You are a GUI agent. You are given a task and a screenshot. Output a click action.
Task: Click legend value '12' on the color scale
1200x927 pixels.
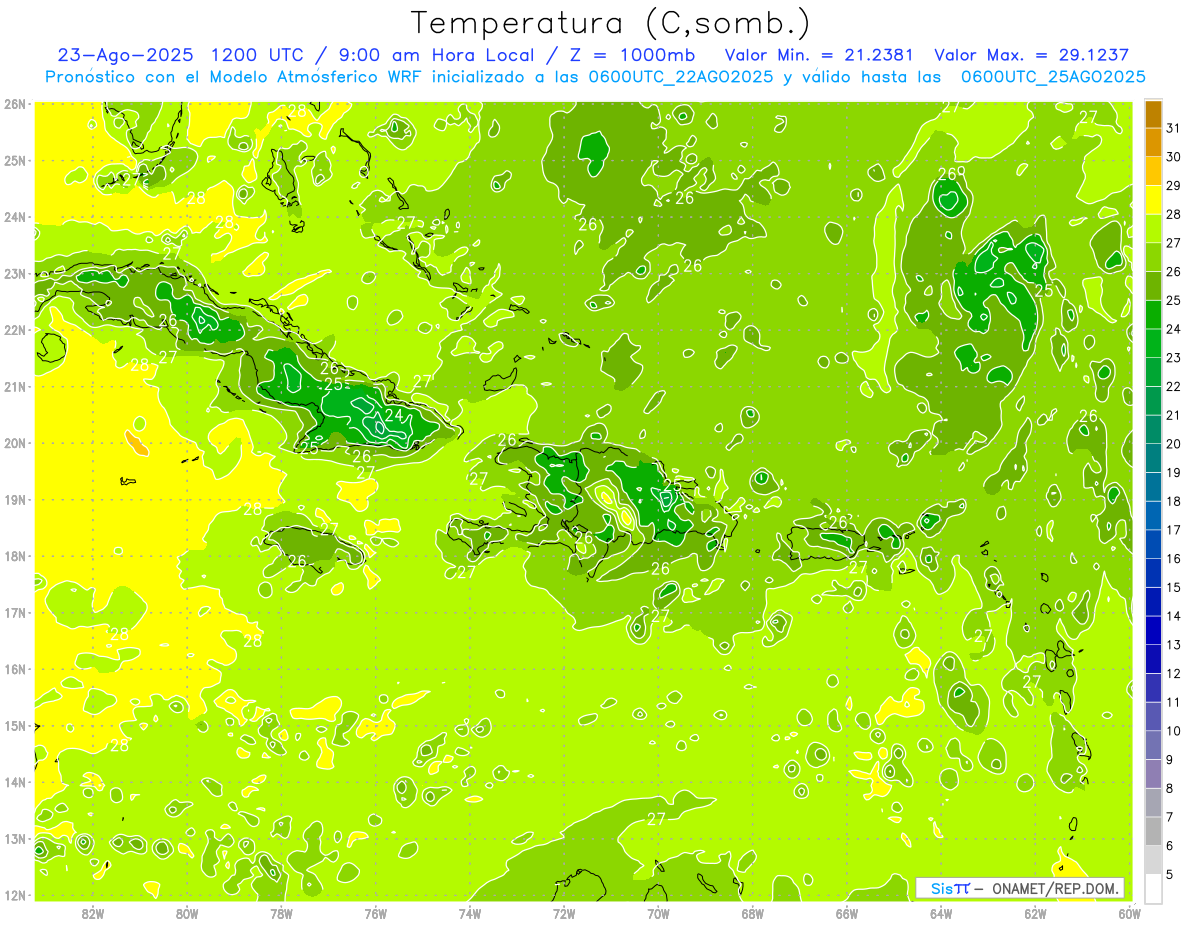[1173, 674]
